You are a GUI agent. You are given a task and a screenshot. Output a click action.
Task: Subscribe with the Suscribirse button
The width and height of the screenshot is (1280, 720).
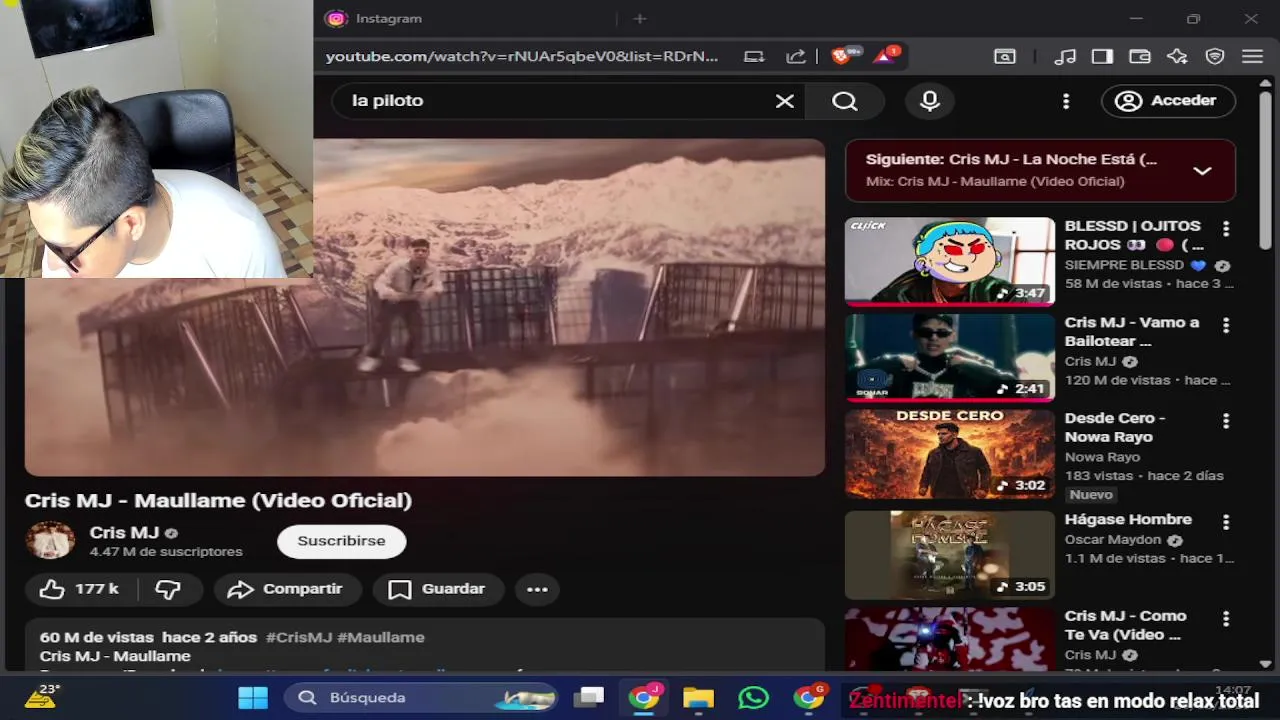tap(341, 541)
